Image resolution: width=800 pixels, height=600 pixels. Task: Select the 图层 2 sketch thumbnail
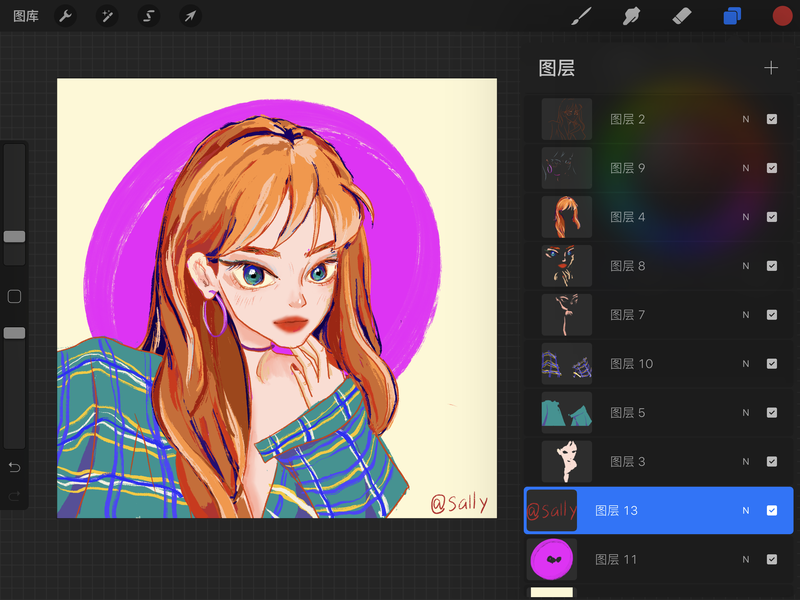(567, 119)
